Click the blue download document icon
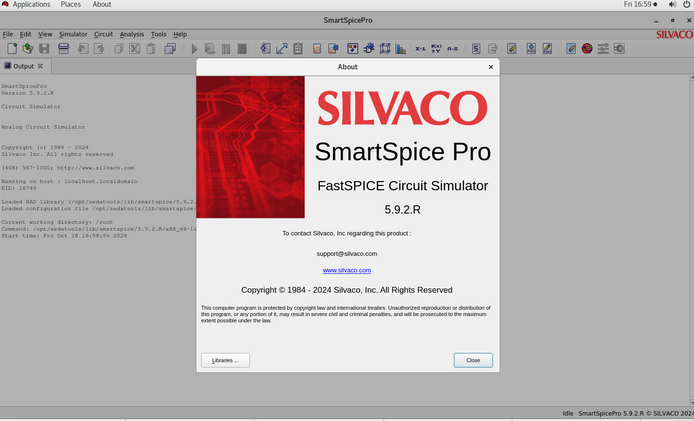Viewport: 694px width, 421px height. pyautogui.click(x=531, y=49)
